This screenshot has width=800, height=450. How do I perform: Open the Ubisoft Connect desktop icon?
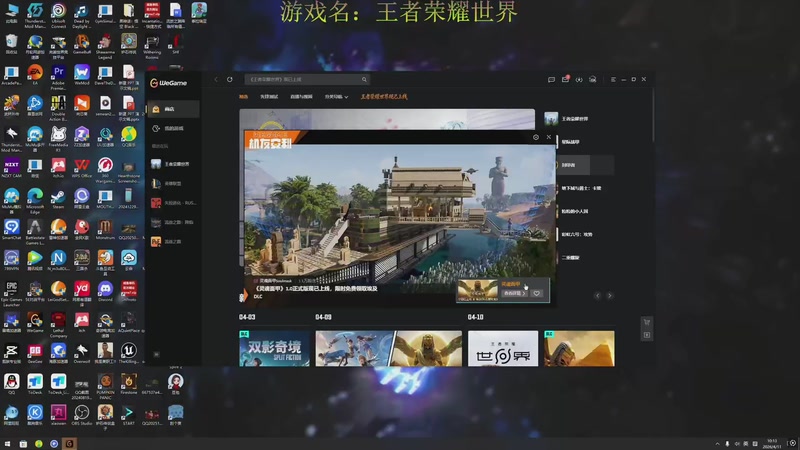coord(58,15)
